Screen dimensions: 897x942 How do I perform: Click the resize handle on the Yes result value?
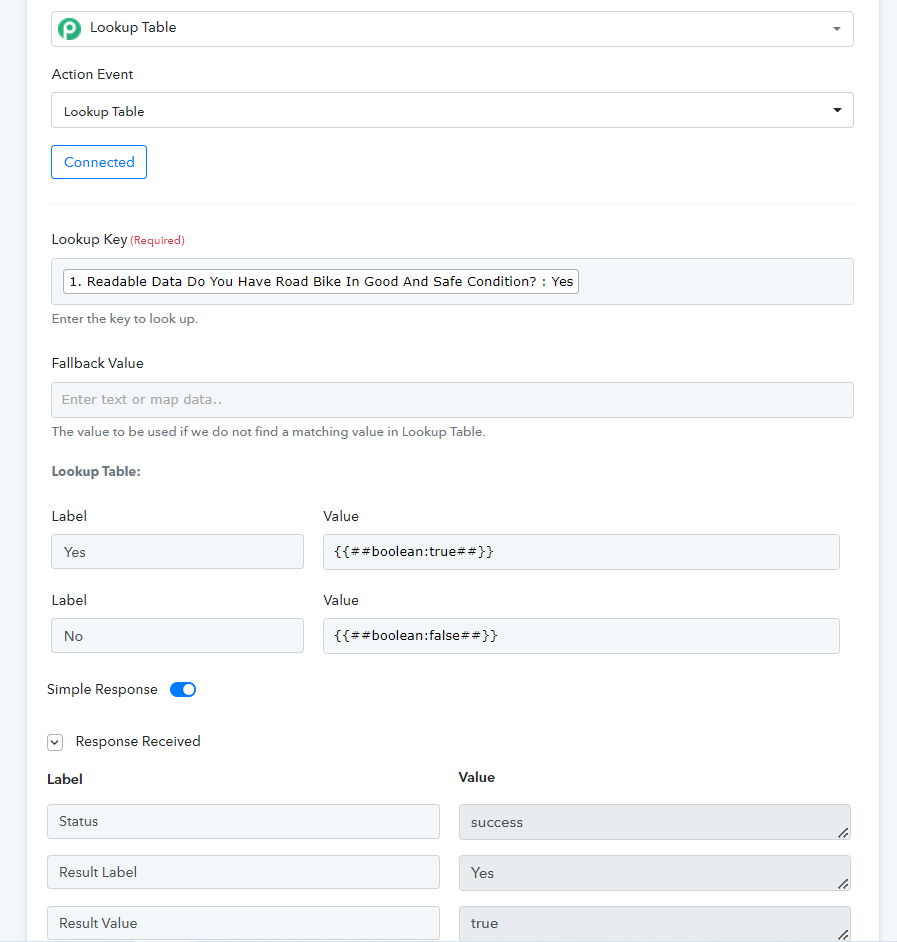click(843, 884)
